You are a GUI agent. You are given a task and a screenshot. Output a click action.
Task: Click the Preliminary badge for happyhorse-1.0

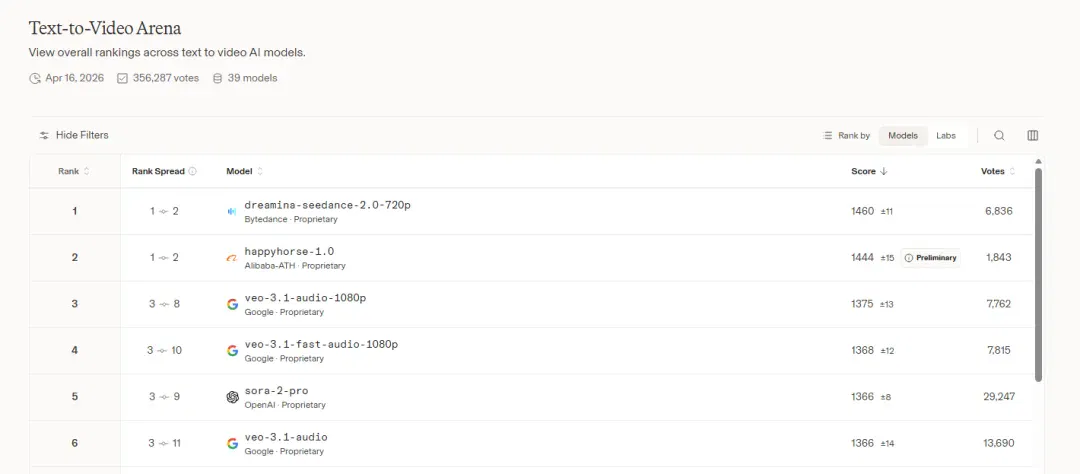click(930, 258)
